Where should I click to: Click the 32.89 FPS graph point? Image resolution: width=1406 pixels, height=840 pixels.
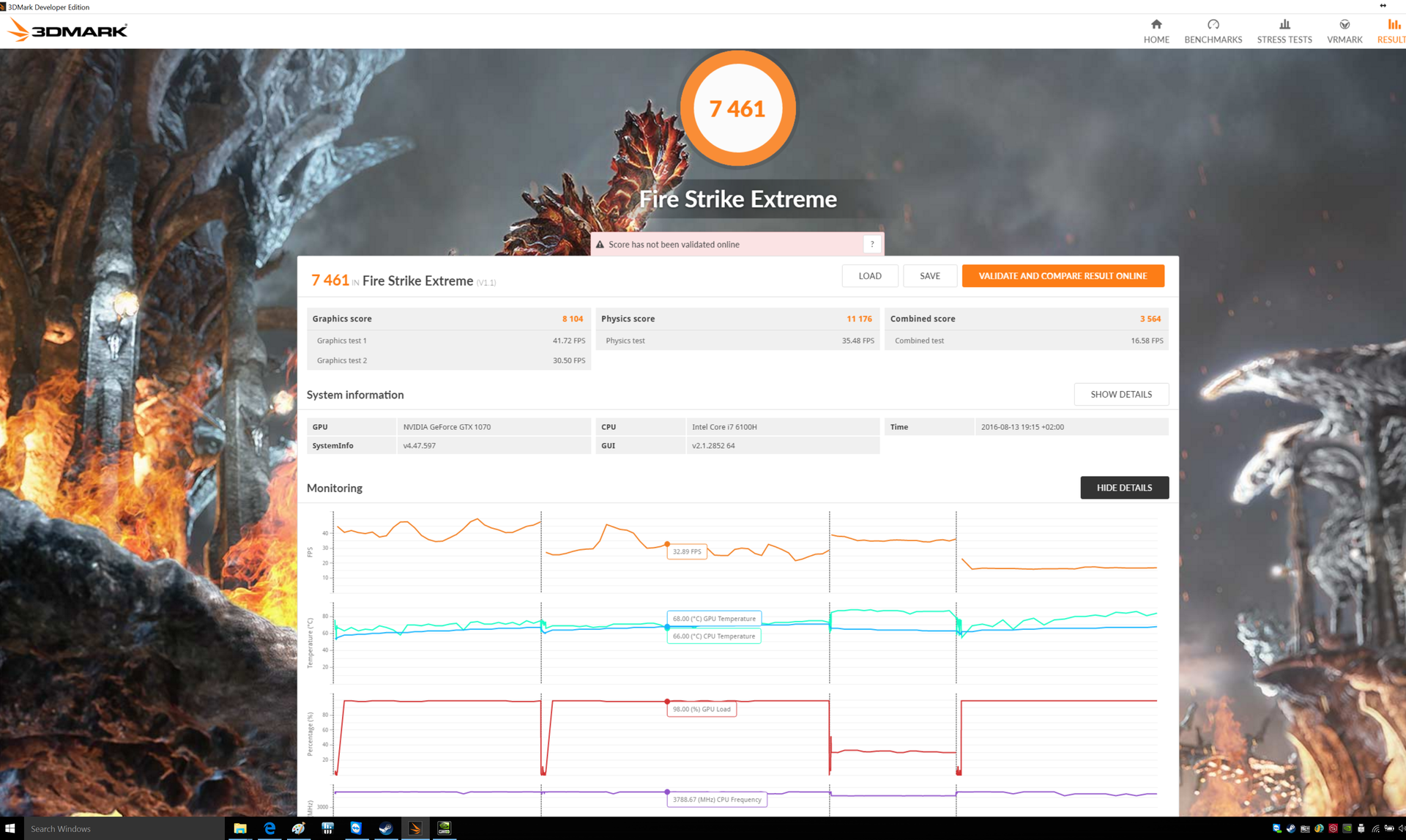coord(667,544)
